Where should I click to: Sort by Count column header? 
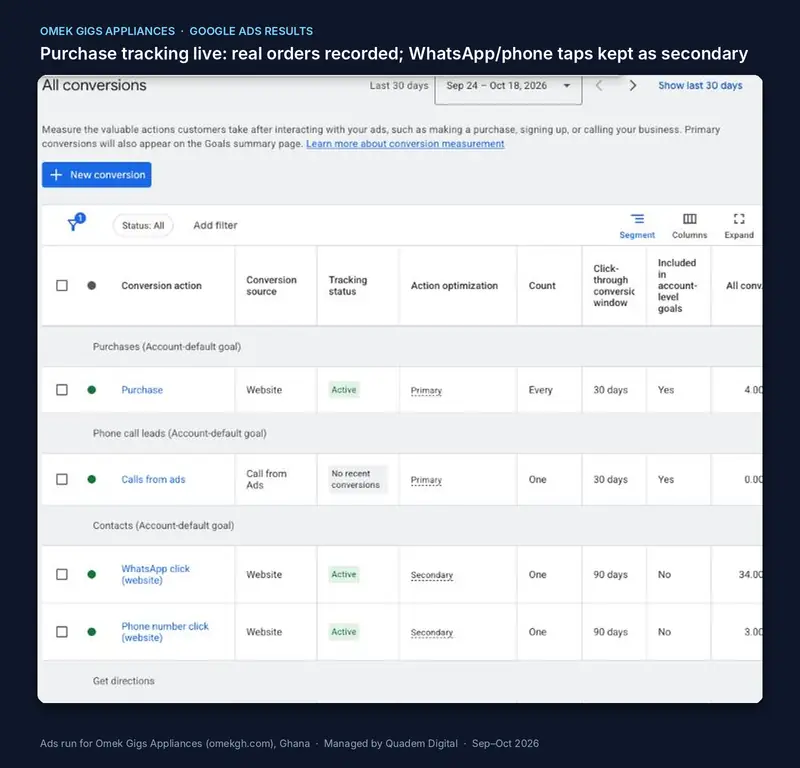click(542, 286)
